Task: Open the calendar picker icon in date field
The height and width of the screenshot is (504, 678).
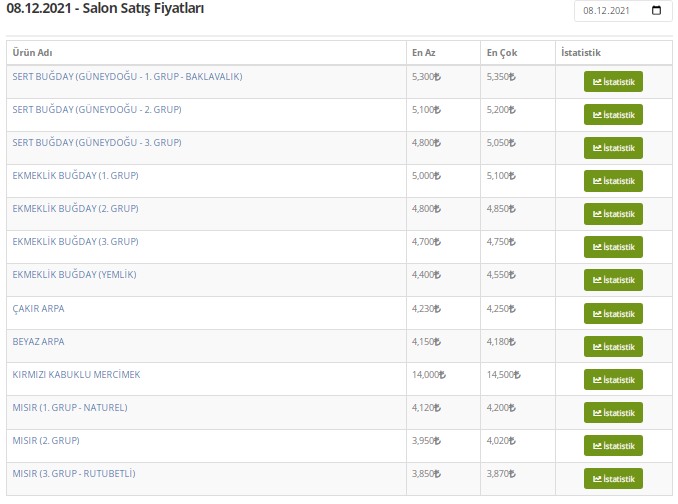Action: [x=656, y=11]
